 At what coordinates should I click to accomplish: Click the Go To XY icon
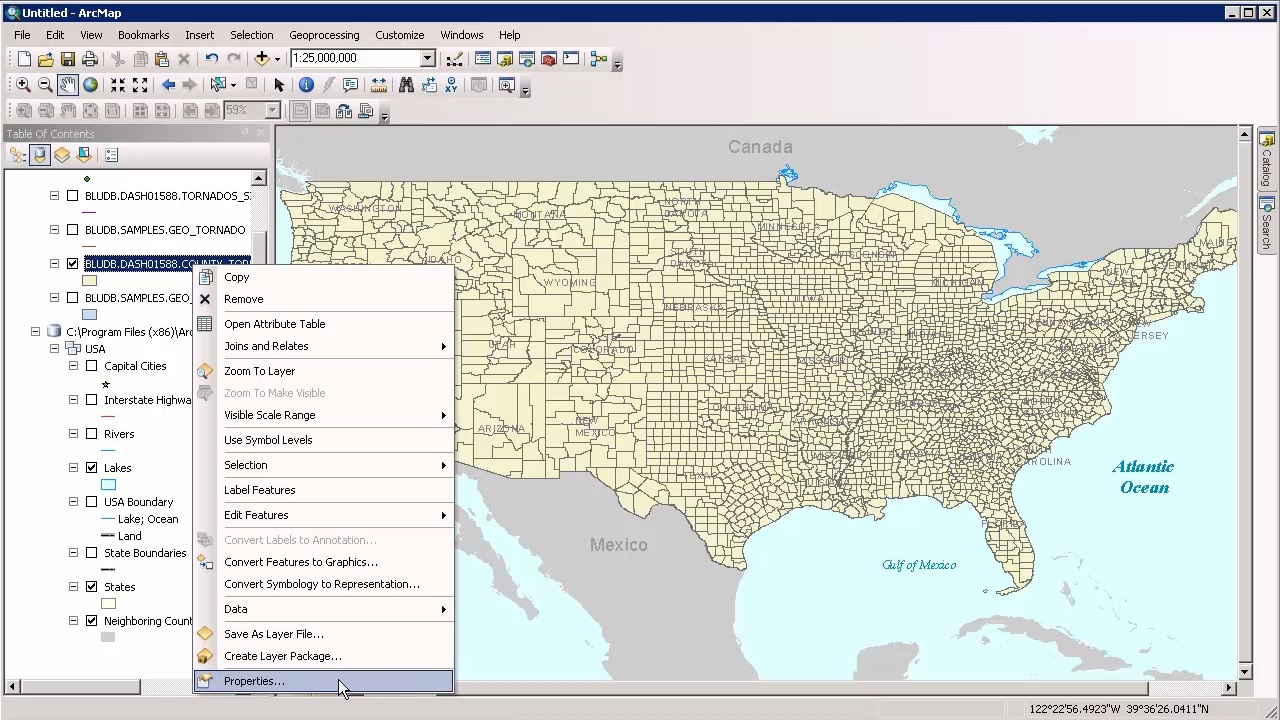pyautogui.click(x=451, y=86)
